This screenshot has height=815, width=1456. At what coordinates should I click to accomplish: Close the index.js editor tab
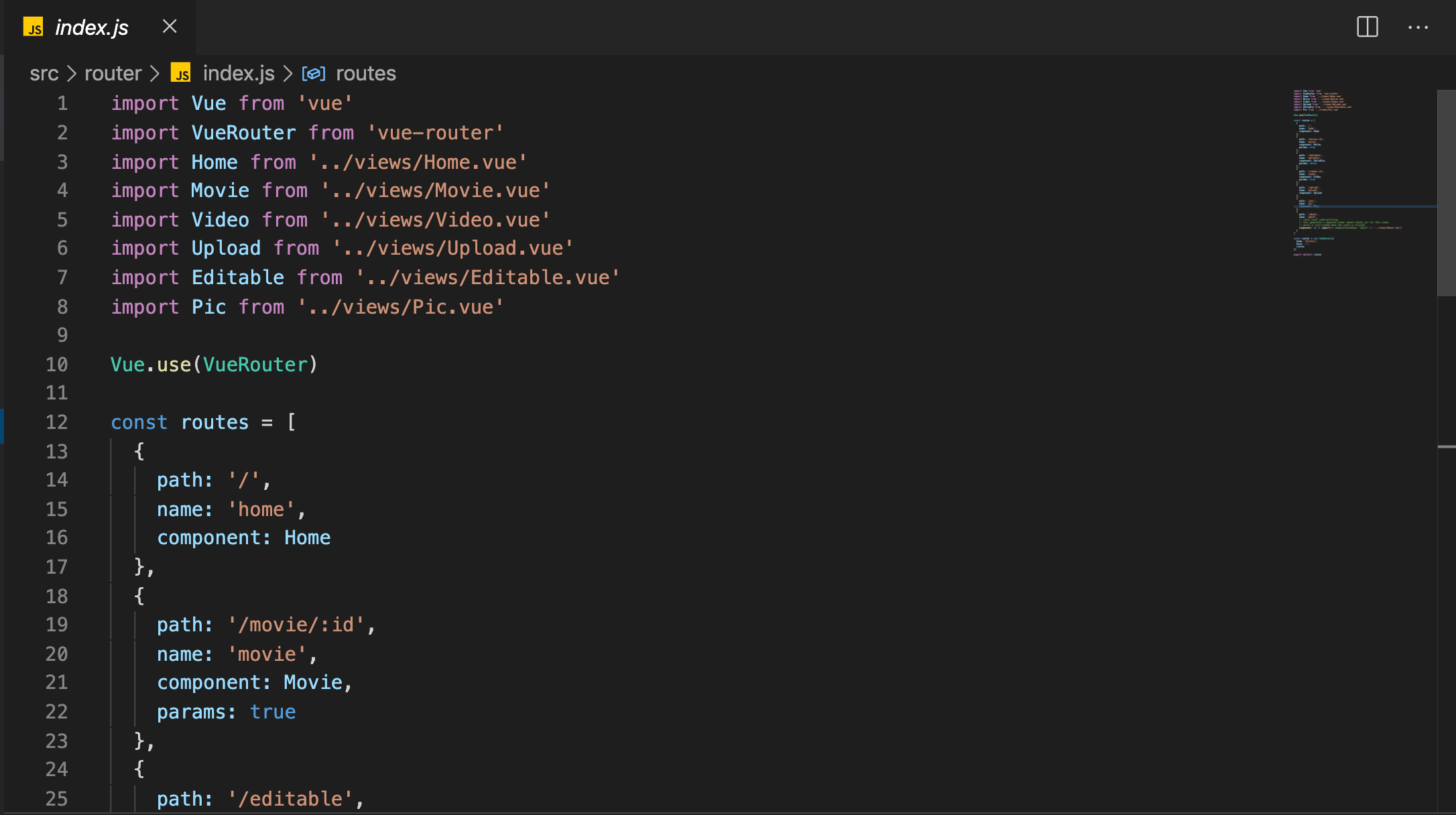(x=170, y=27)
